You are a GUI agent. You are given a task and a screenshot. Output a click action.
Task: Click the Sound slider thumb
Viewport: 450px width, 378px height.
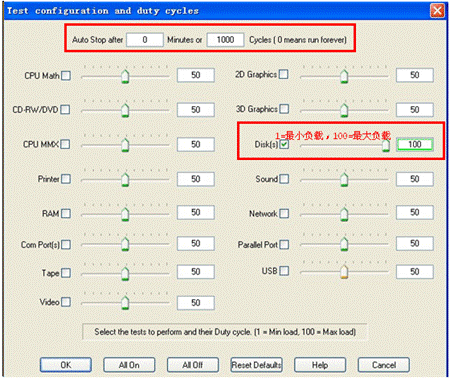(x=344, y=180)
